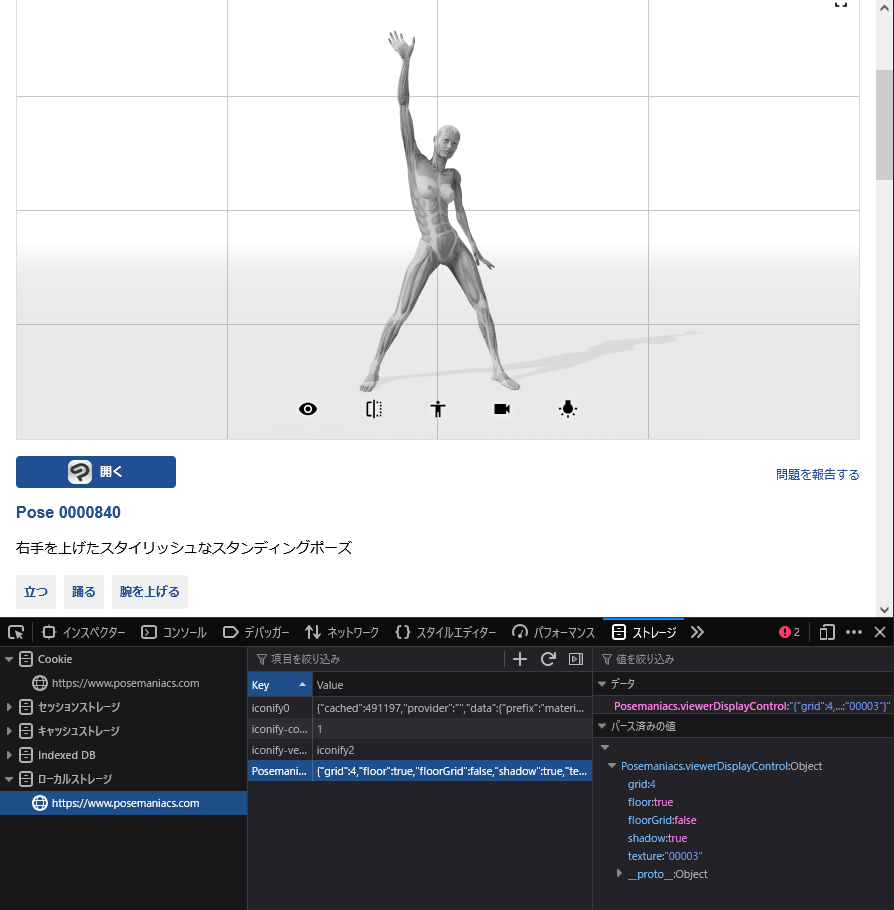The width and height of the screenshot is (894, 910).
Task: Click the human figure pose icon
Action: pos(437,409)
